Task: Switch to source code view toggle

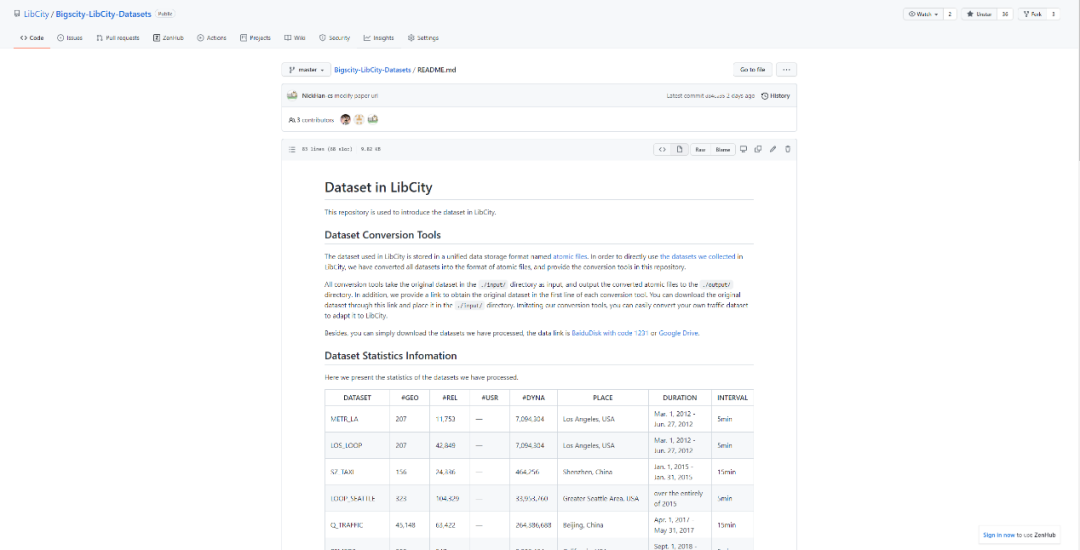Action: (x=661, y=149)
